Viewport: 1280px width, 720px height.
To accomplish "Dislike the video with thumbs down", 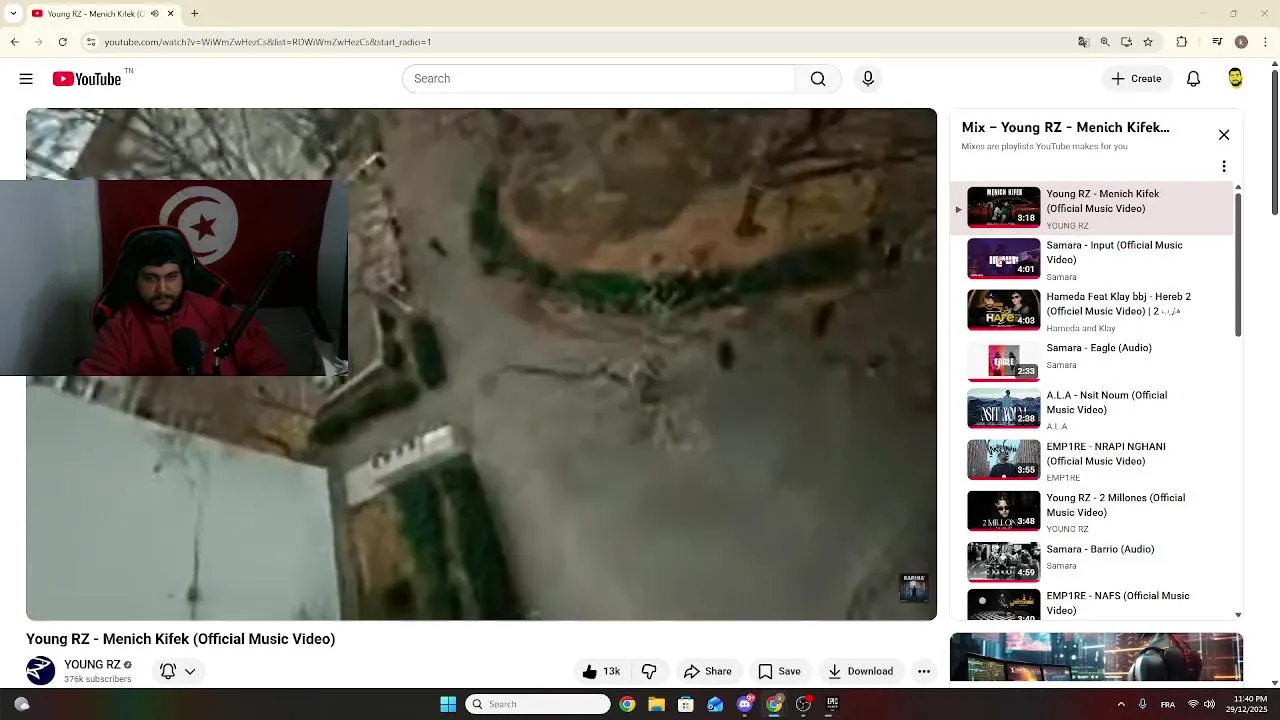I will pos(649,671).
